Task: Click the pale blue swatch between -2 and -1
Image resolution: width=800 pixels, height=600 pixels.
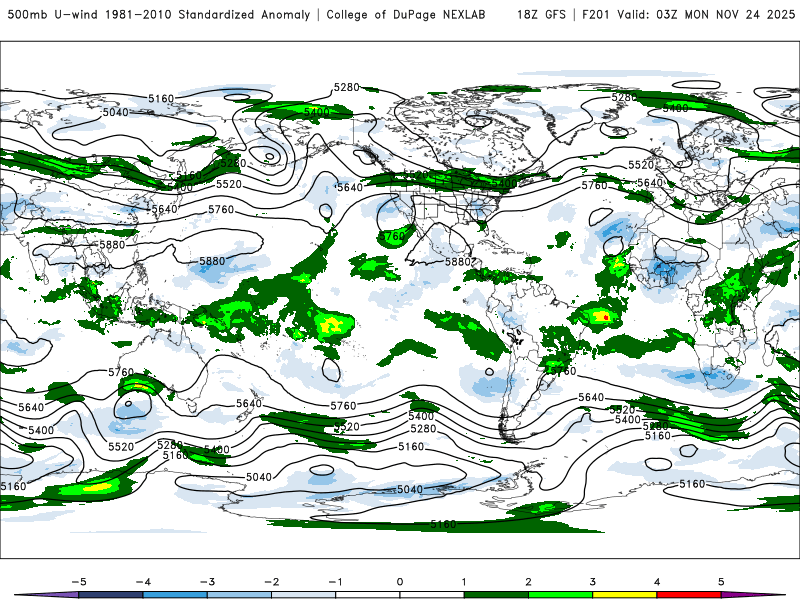Action: [304, 595]
